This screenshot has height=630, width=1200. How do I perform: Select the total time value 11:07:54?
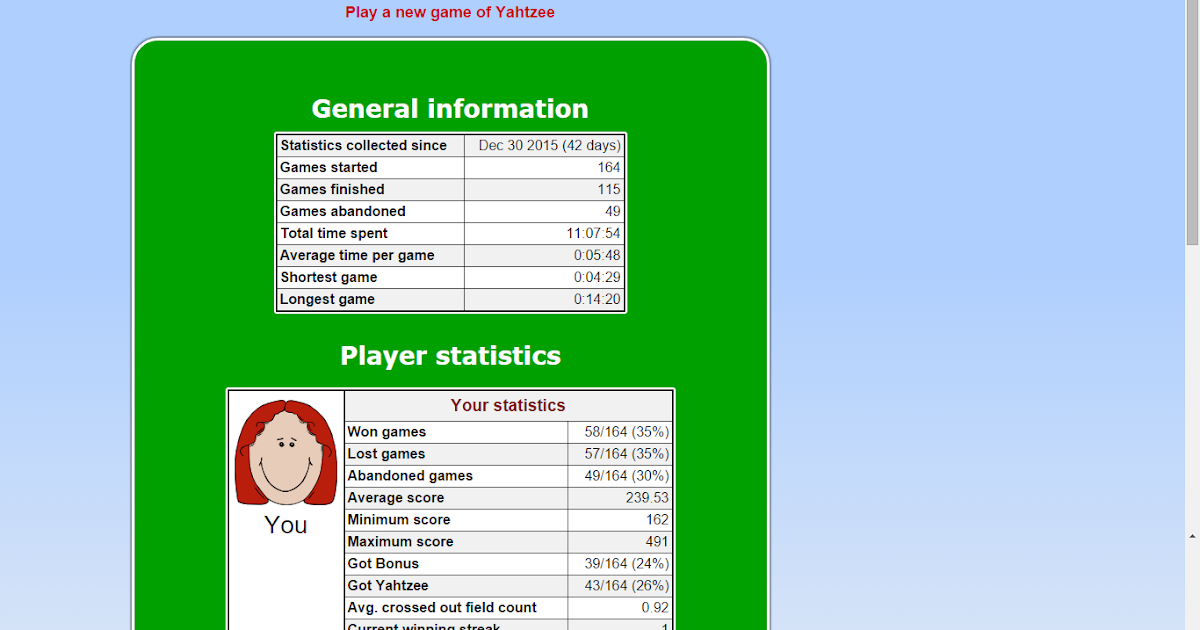(593, 233)
